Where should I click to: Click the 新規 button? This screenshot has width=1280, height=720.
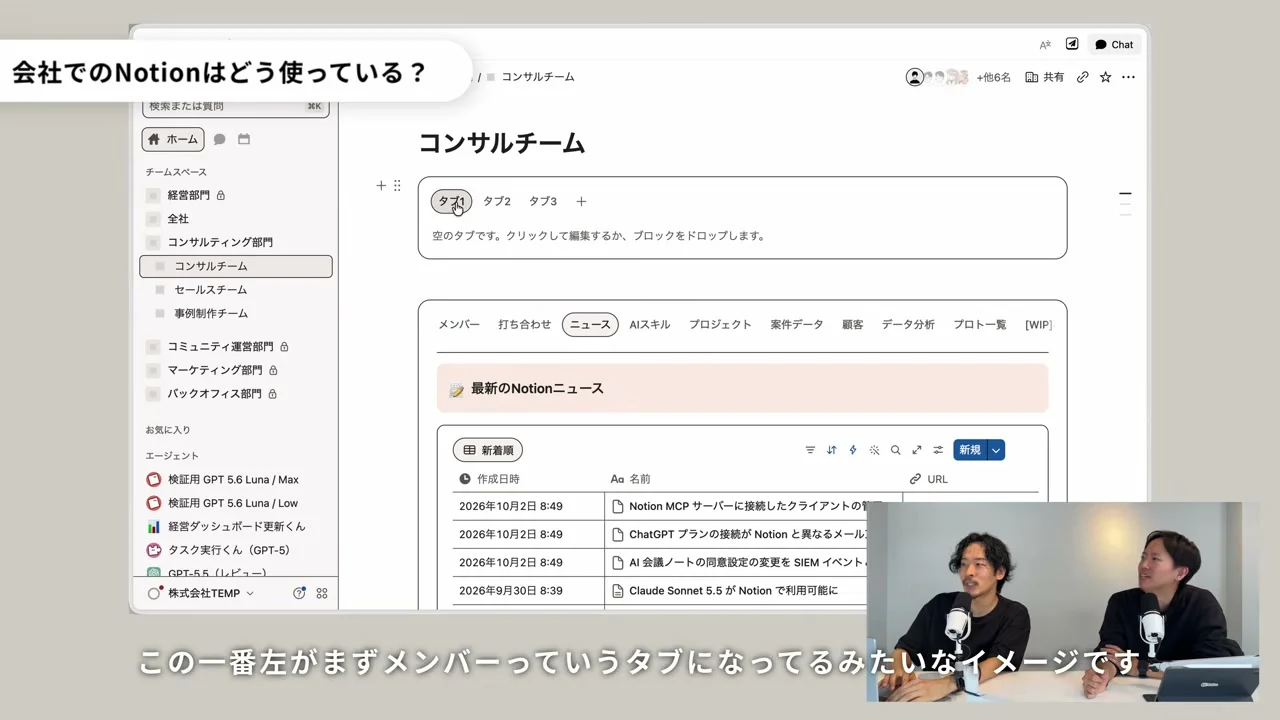pos(970,450)
